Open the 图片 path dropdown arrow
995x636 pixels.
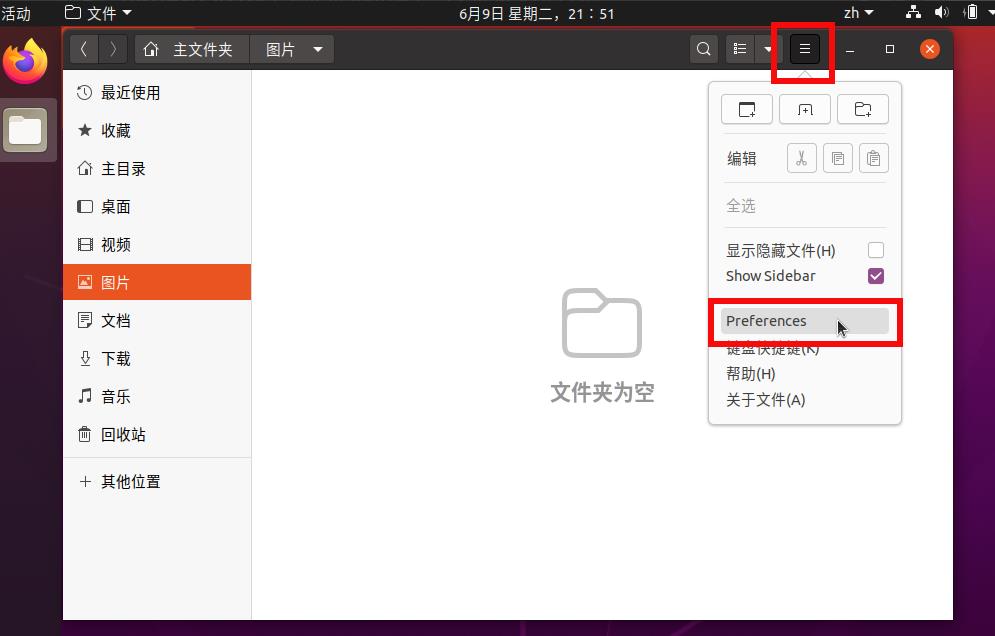(x=318, y=49)
